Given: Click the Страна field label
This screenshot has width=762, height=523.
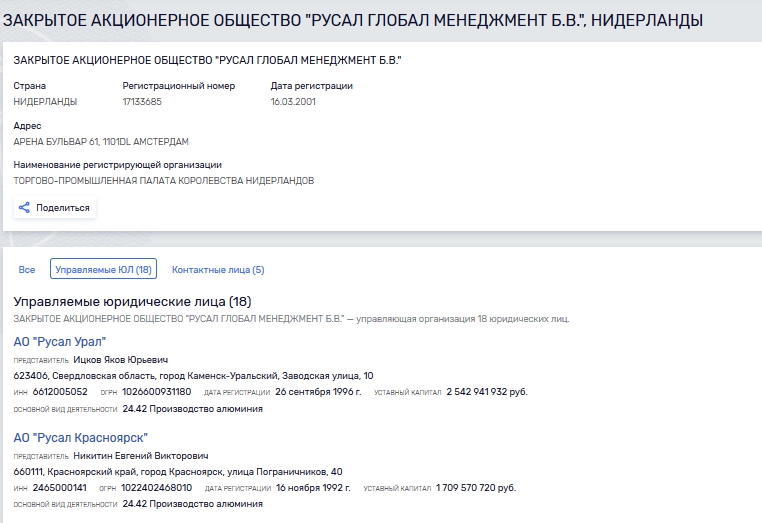Looking at the screenshot, I should 30,86.
